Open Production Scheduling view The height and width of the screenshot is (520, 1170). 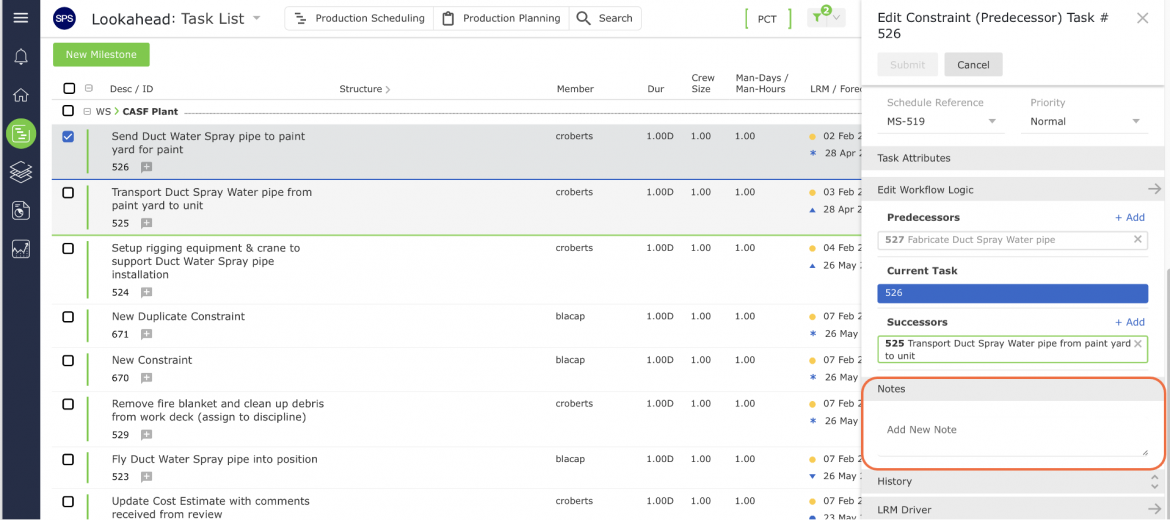click(x=360, y=18)
